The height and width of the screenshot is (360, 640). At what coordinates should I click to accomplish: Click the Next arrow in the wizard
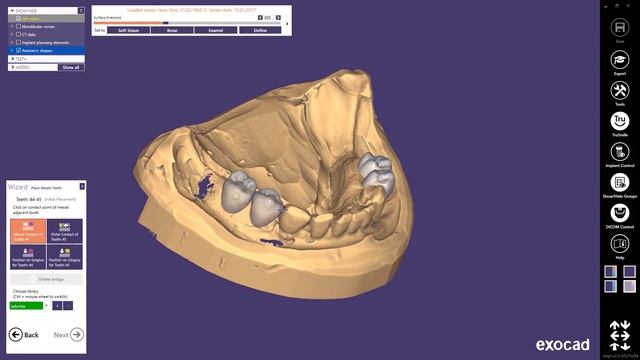pos(76,335)
